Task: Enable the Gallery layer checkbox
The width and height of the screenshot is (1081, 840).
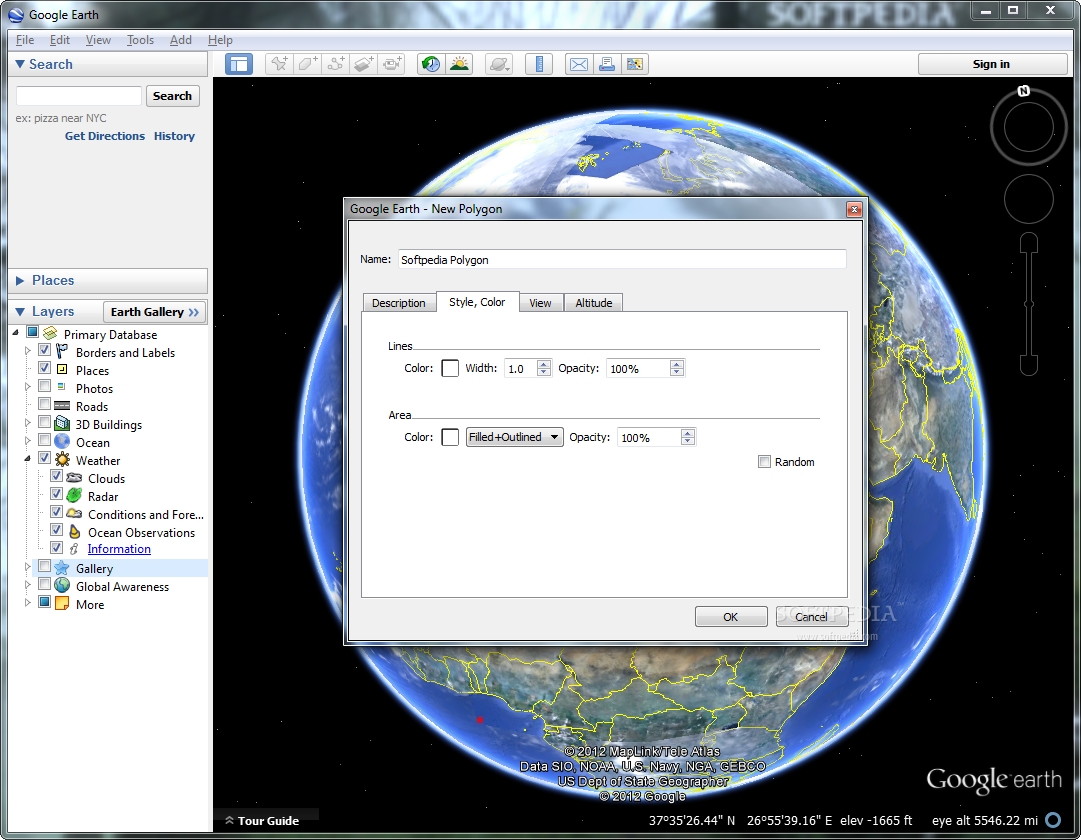Action: pos(44,566)
